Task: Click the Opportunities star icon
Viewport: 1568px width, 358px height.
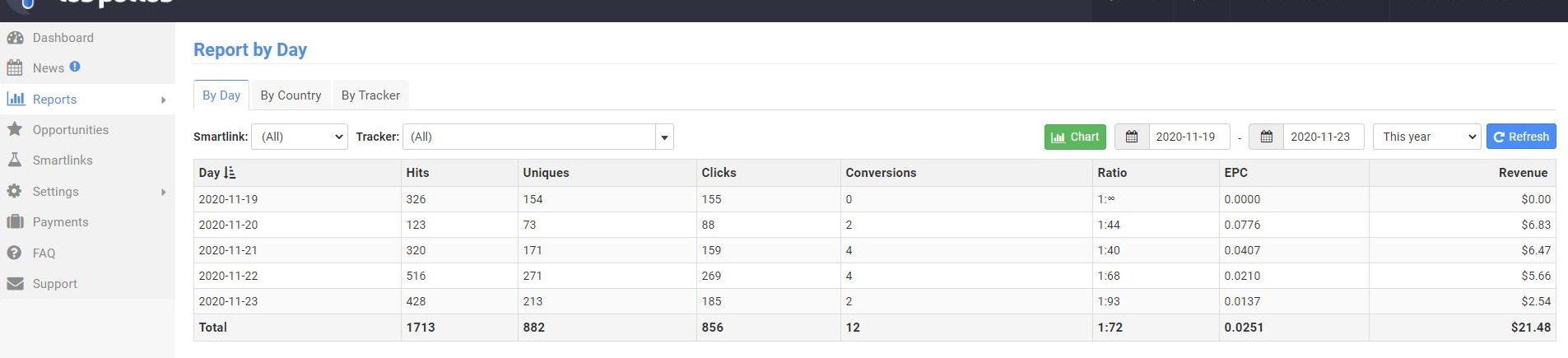Action: coord(15,129)
